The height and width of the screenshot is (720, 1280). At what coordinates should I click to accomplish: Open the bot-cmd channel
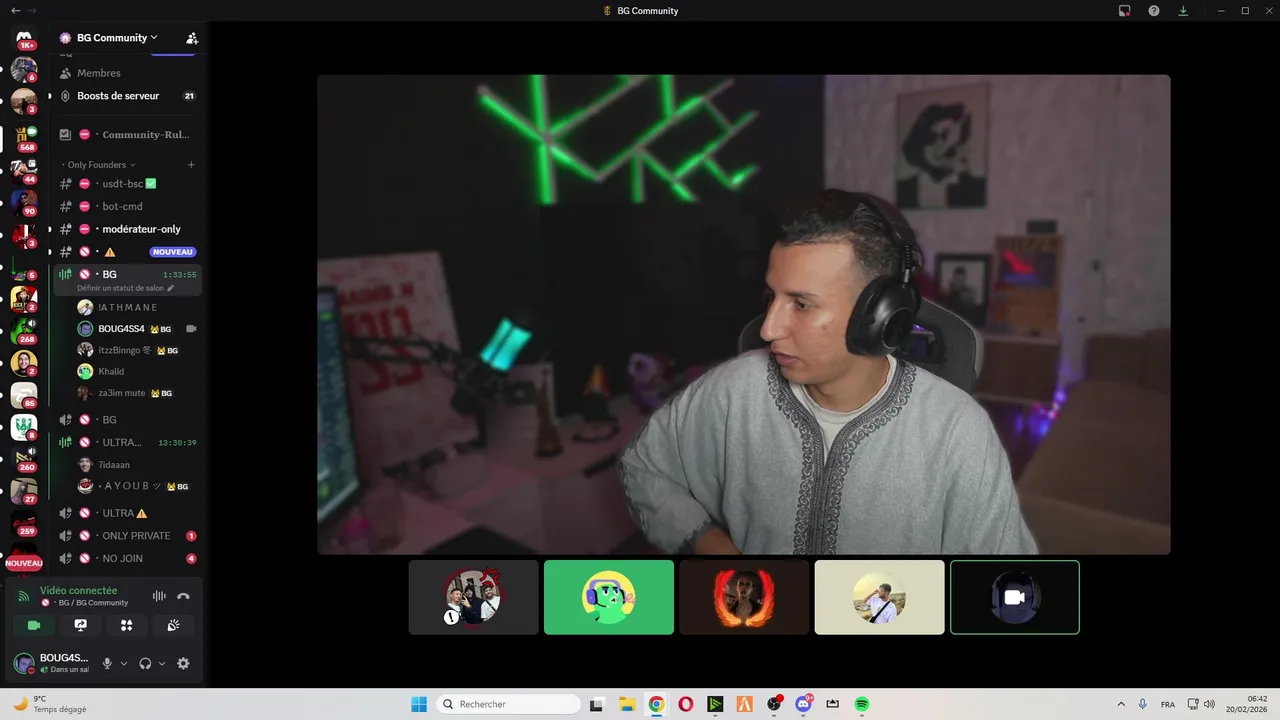[x=127, y=206]
